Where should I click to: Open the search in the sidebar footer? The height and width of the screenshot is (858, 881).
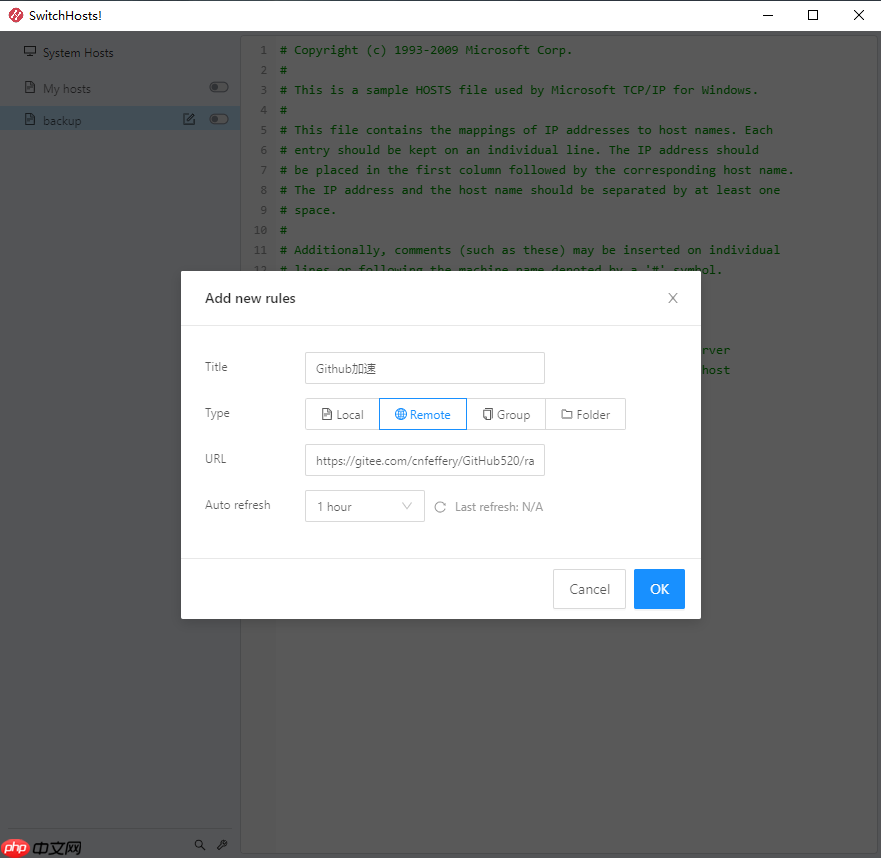click(x=200, y=845)
